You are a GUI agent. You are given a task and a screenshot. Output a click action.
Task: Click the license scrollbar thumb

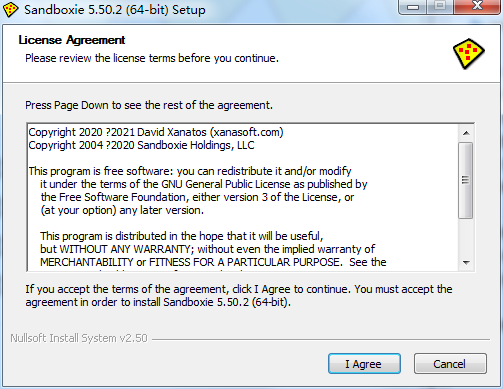coord(466,180)
